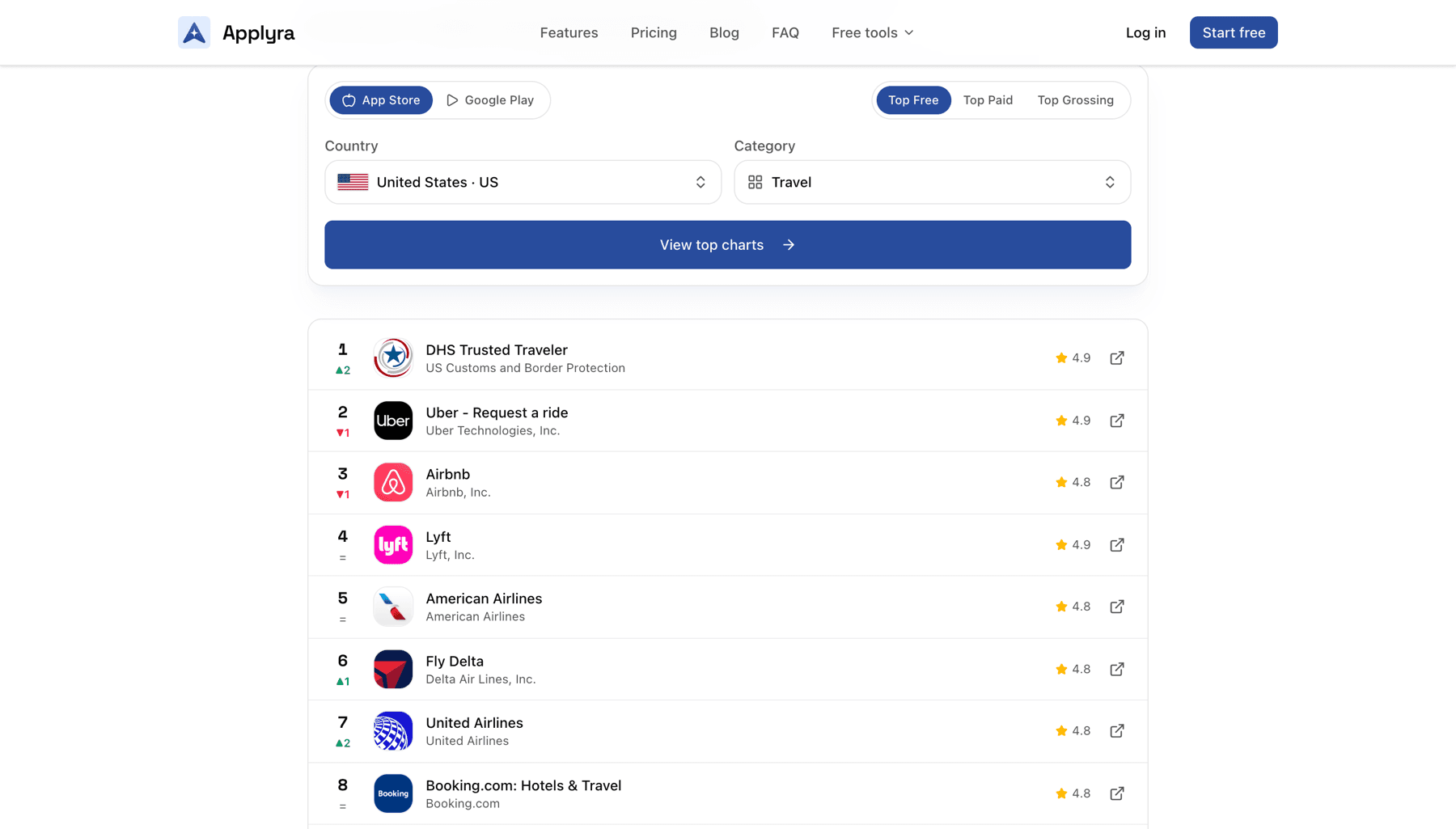
Task: Click the grid icon in Category selector
Action: [x=755, y=182]
